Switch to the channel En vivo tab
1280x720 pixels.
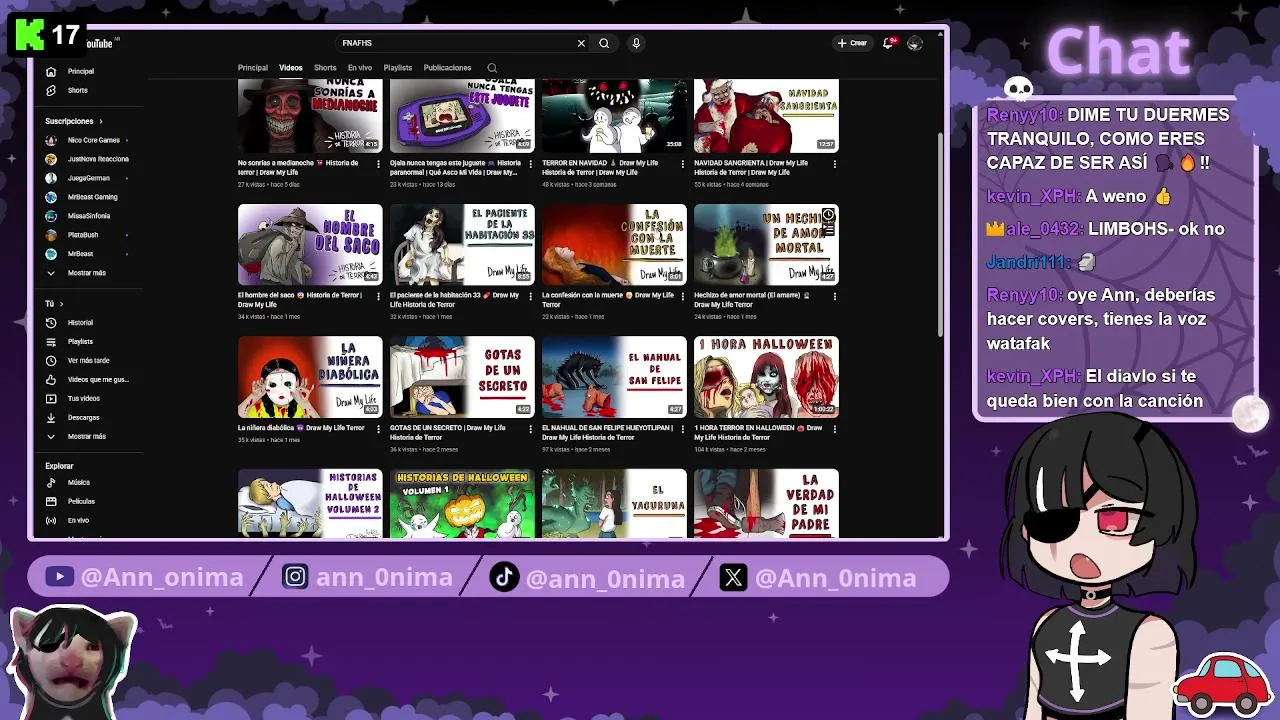coord(360,68)
